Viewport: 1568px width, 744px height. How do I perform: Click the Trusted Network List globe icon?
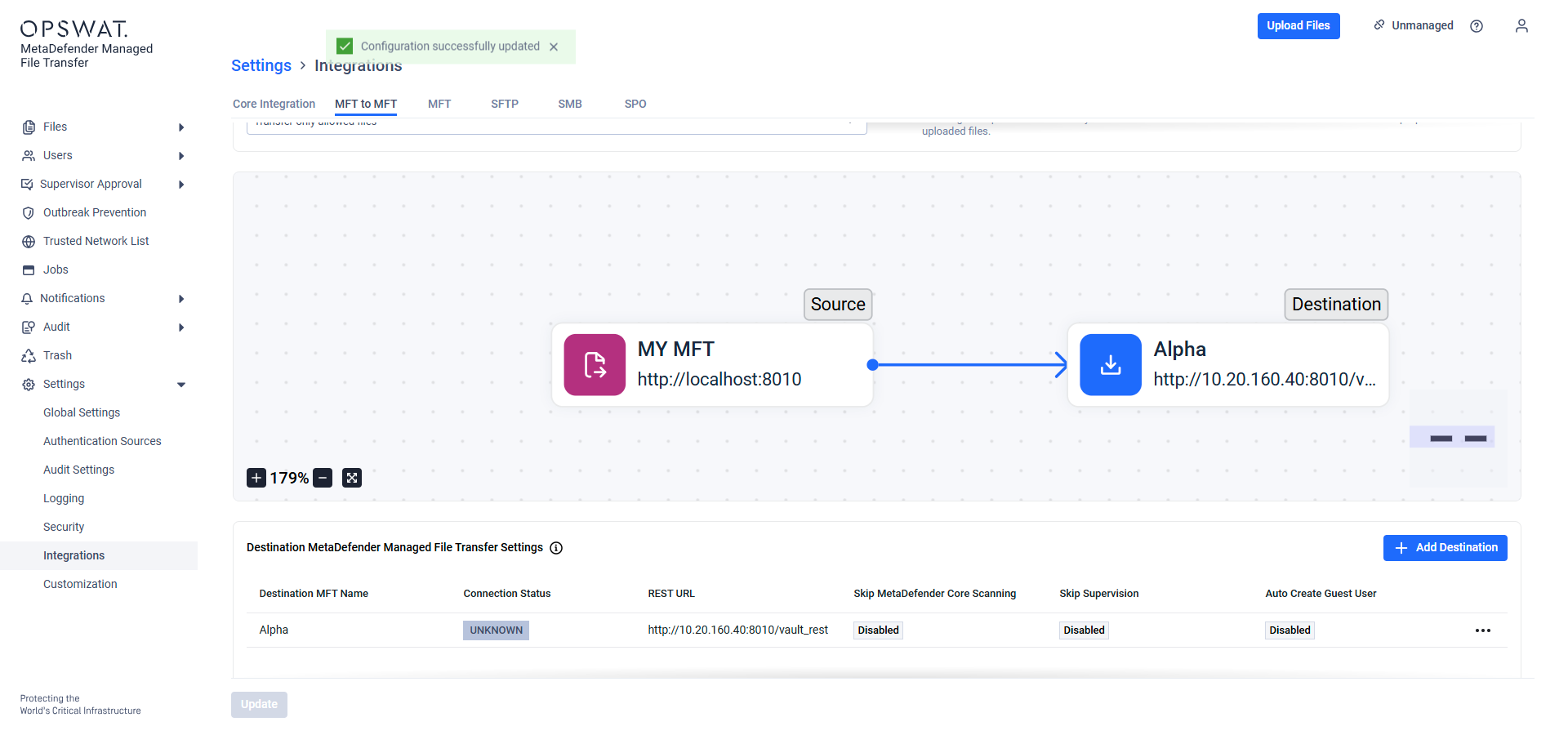[29, 242]
